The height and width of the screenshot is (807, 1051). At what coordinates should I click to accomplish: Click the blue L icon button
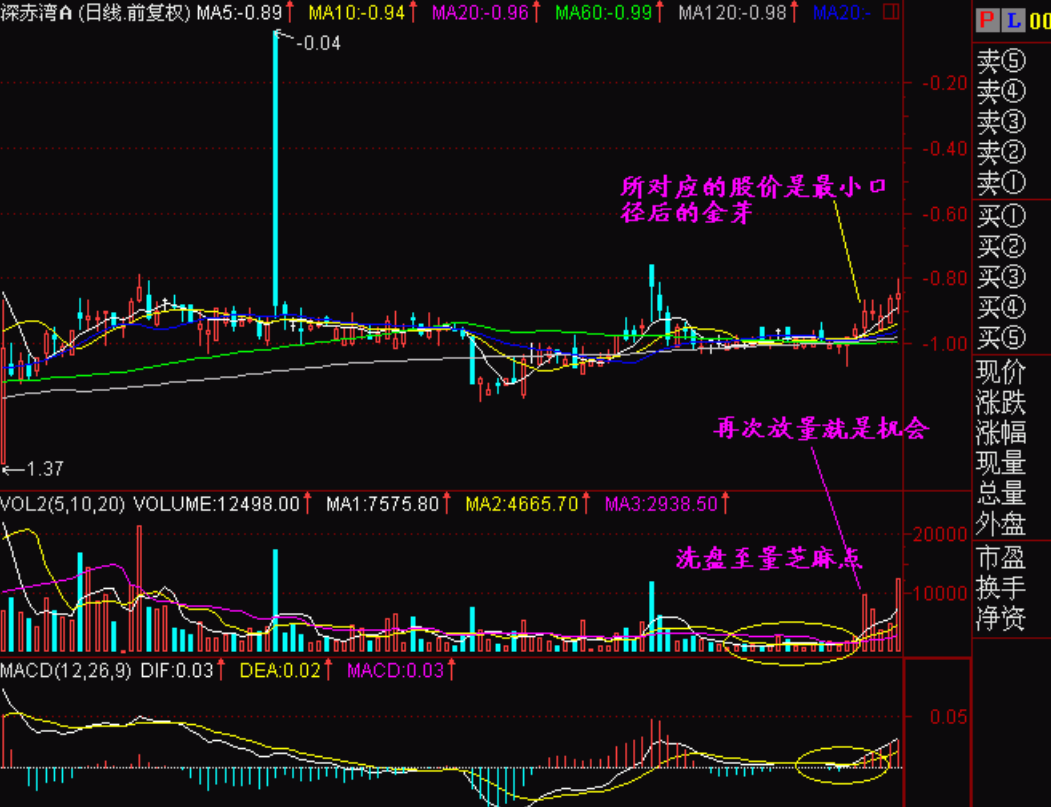[1012, 20]
